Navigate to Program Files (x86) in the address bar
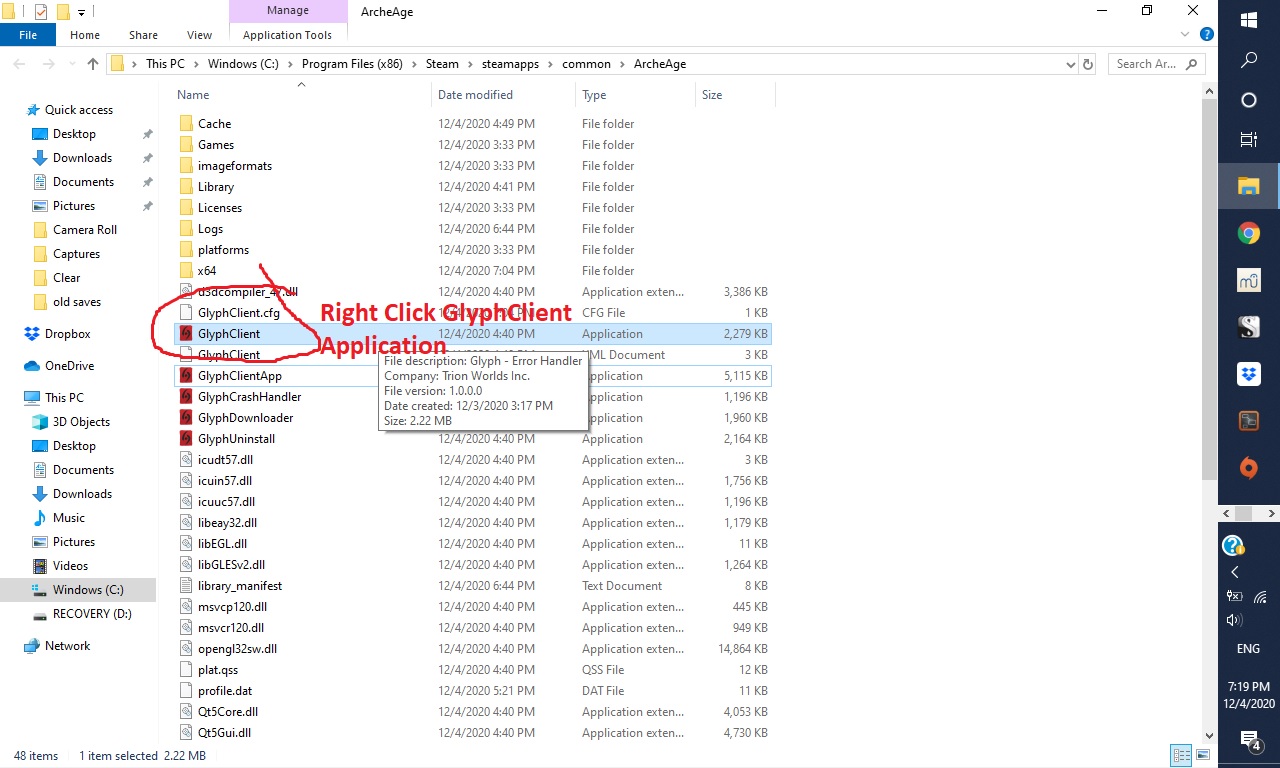1280x768 pixels. pos(352,64)
